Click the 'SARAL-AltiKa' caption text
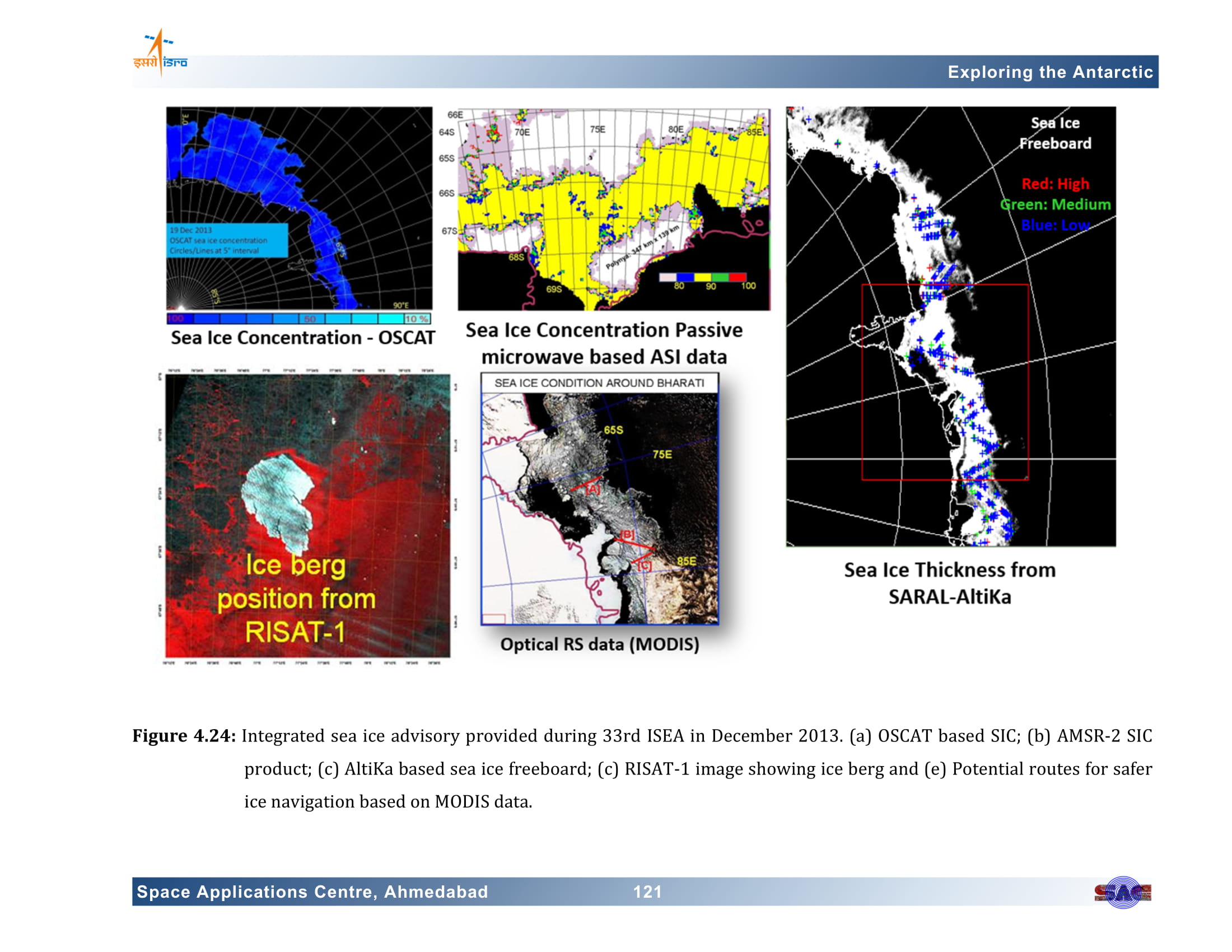 pos(949,597)
